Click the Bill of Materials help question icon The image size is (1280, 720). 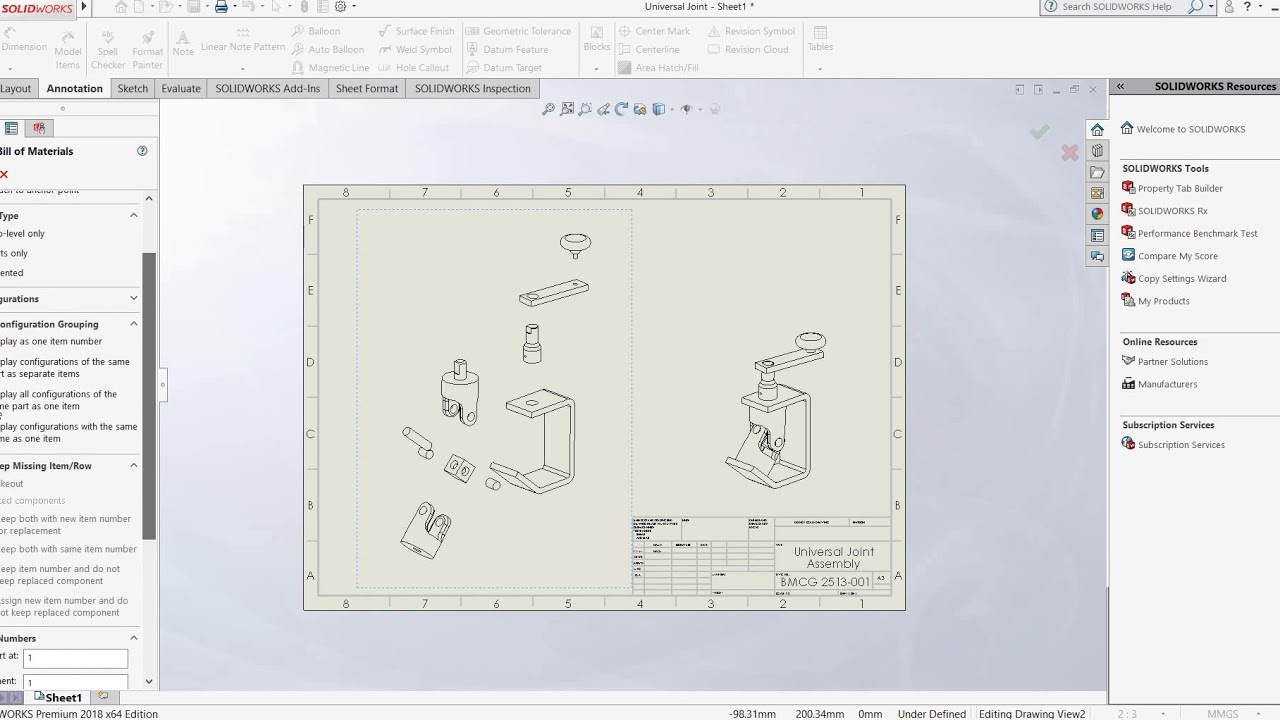(142, 151)
